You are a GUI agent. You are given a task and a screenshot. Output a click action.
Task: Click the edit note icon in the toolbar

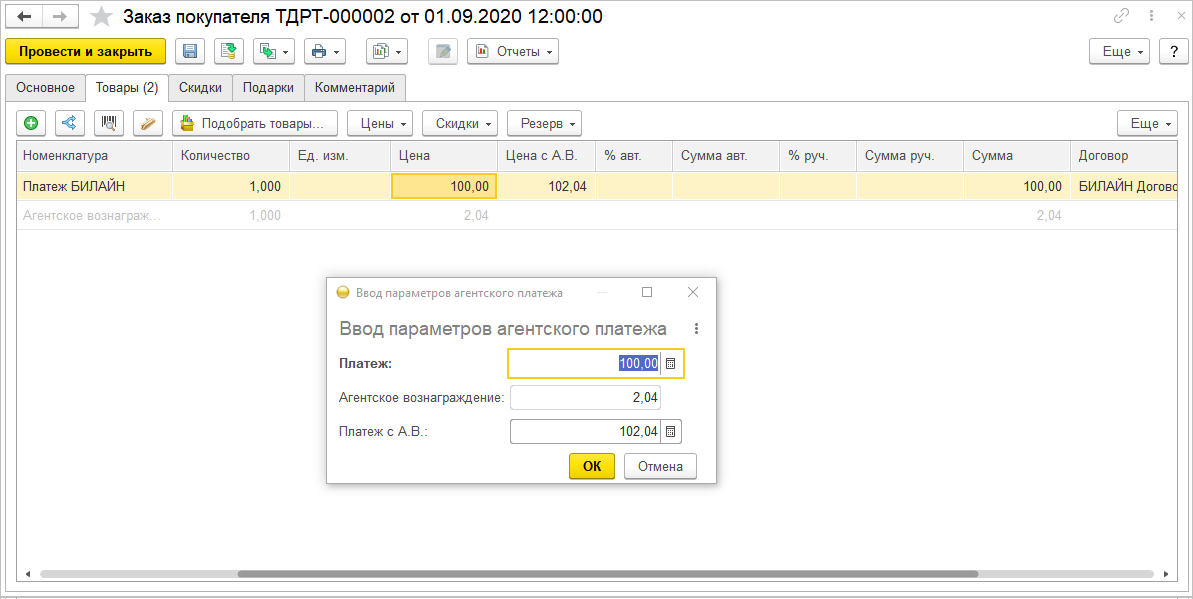point(443,52)
